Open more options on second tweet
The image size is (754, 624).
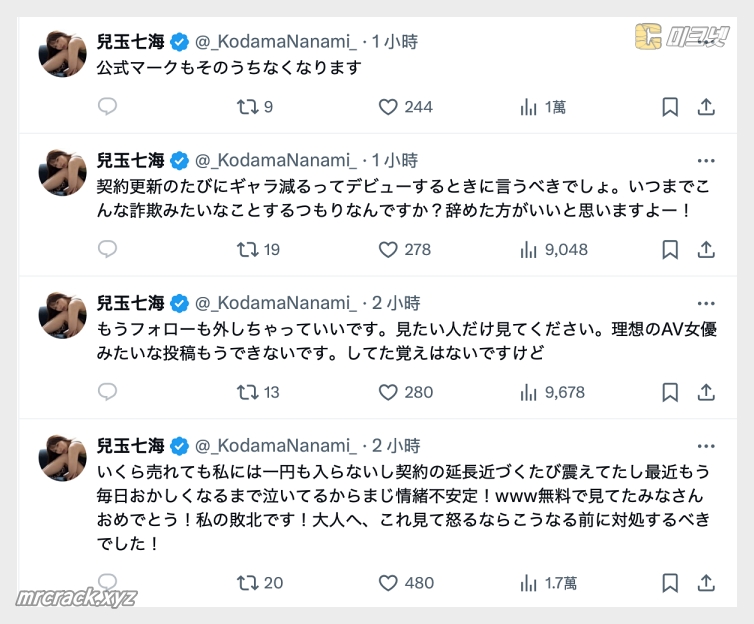[x=706, y=160]
